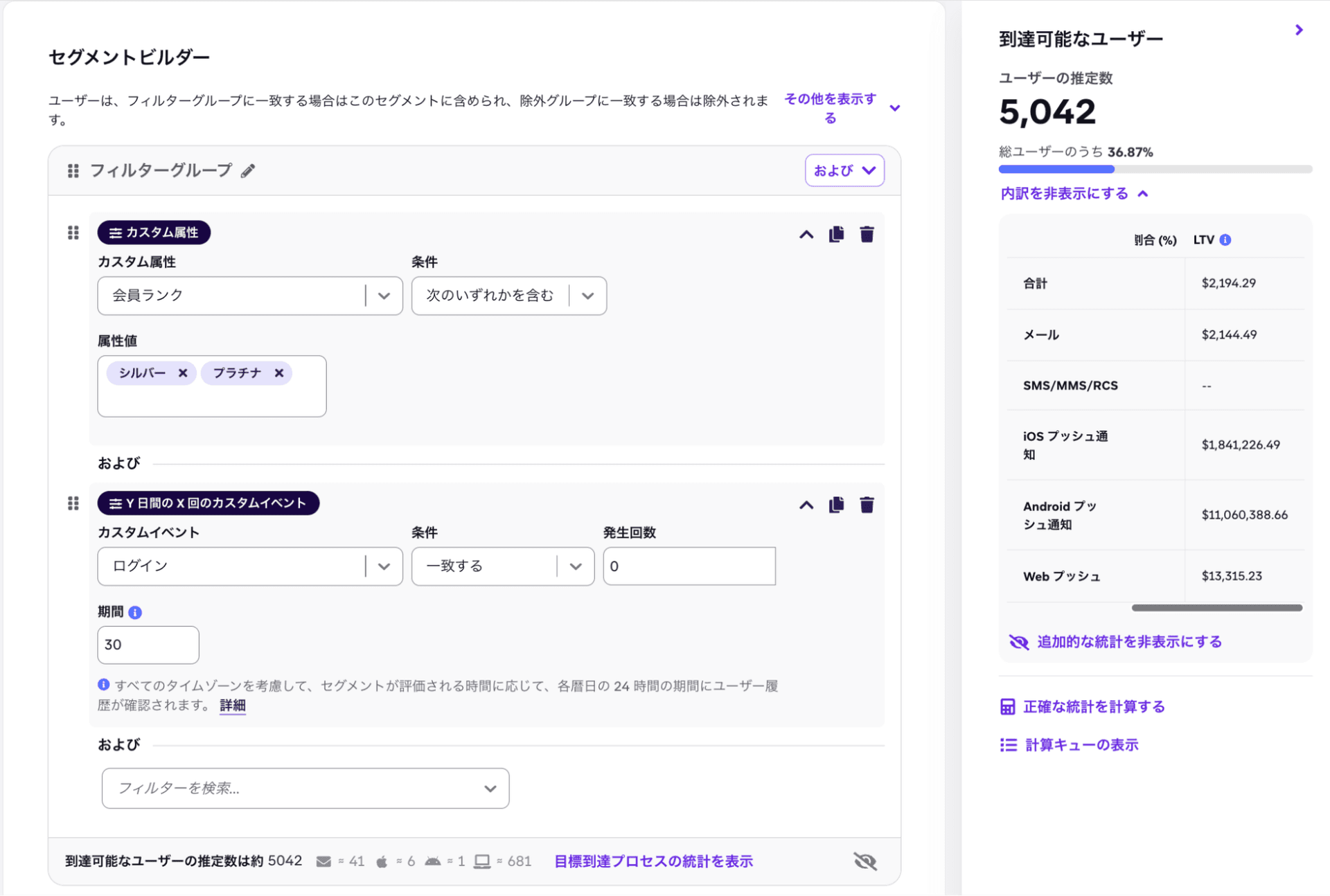Delete the カスタムイベント filter using its trash icon
Viewport: 1330px width, 896px height.
point(867,505)
